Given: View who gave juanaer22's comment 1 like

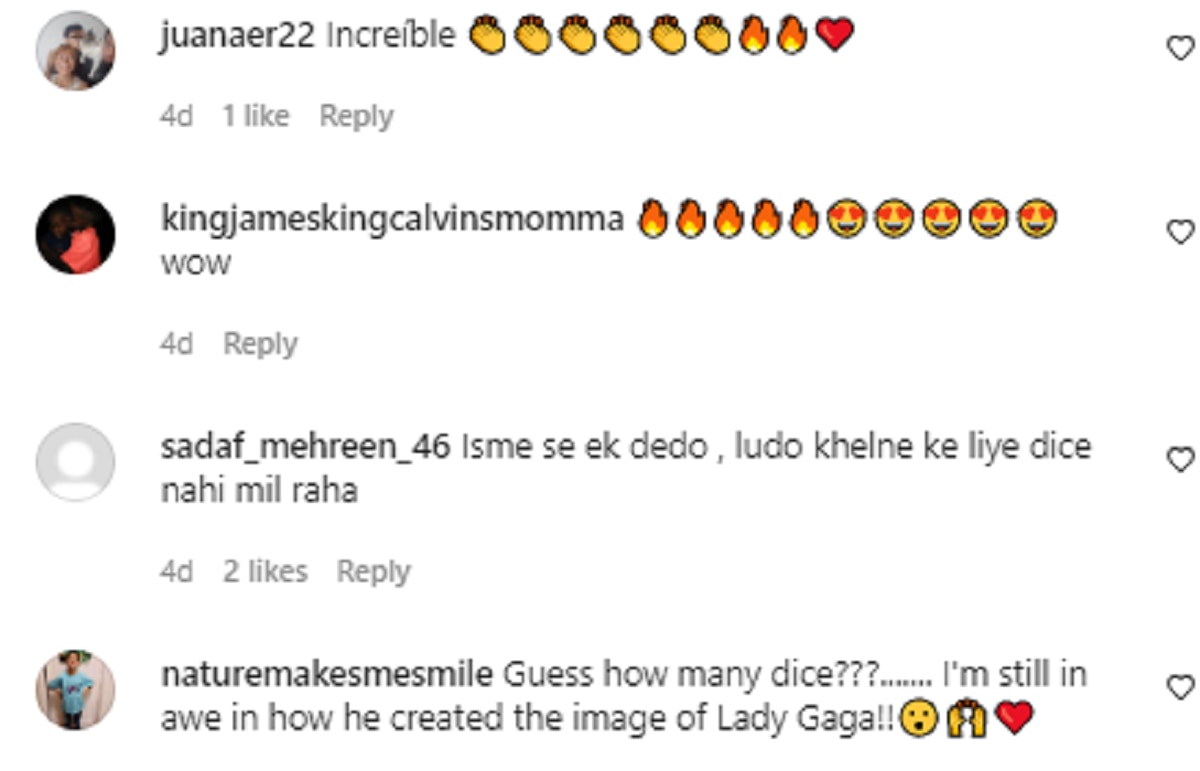Looking at the screenshot, I should pos(255,117).
